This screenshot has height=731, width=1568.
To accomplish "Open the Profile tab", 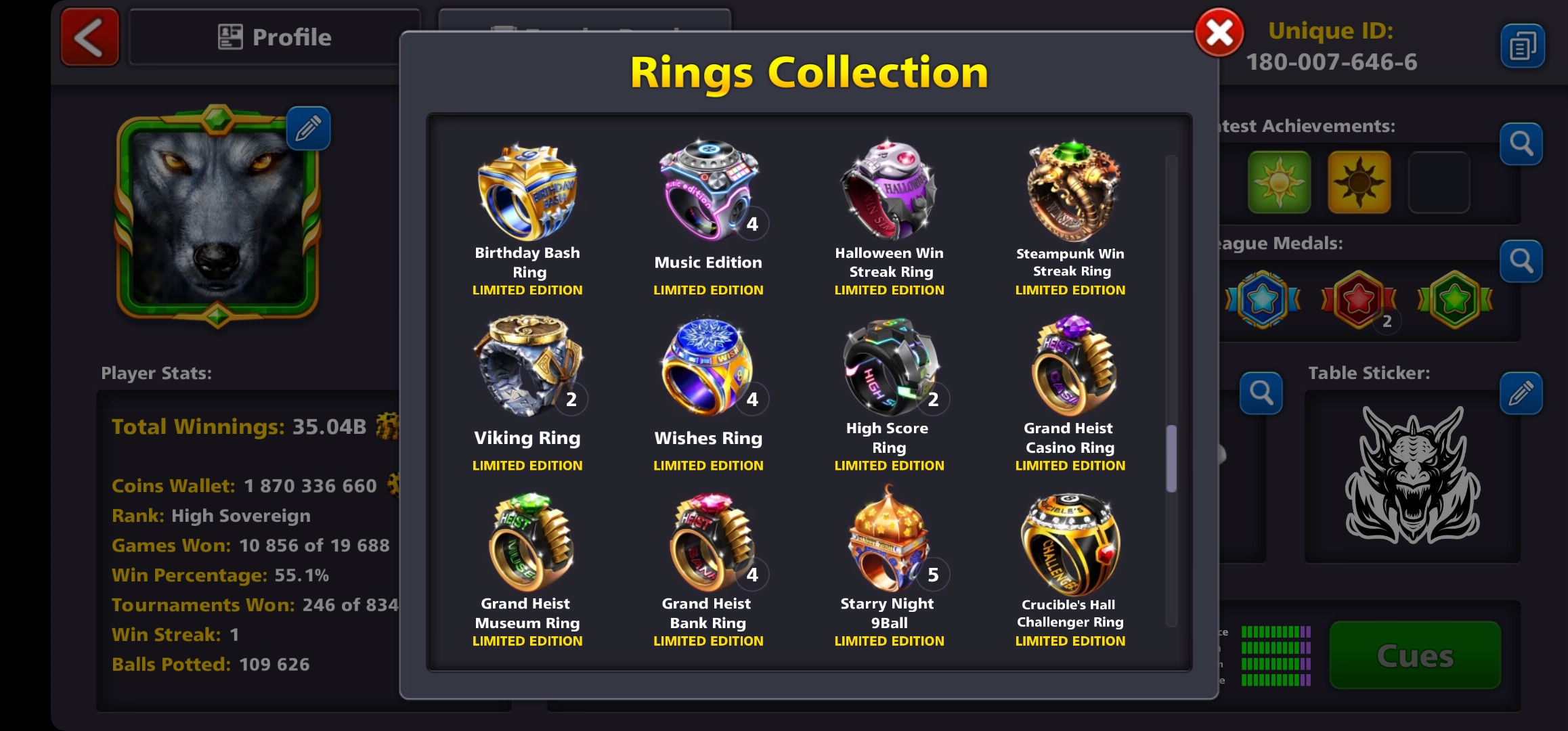I will point(274,37).
